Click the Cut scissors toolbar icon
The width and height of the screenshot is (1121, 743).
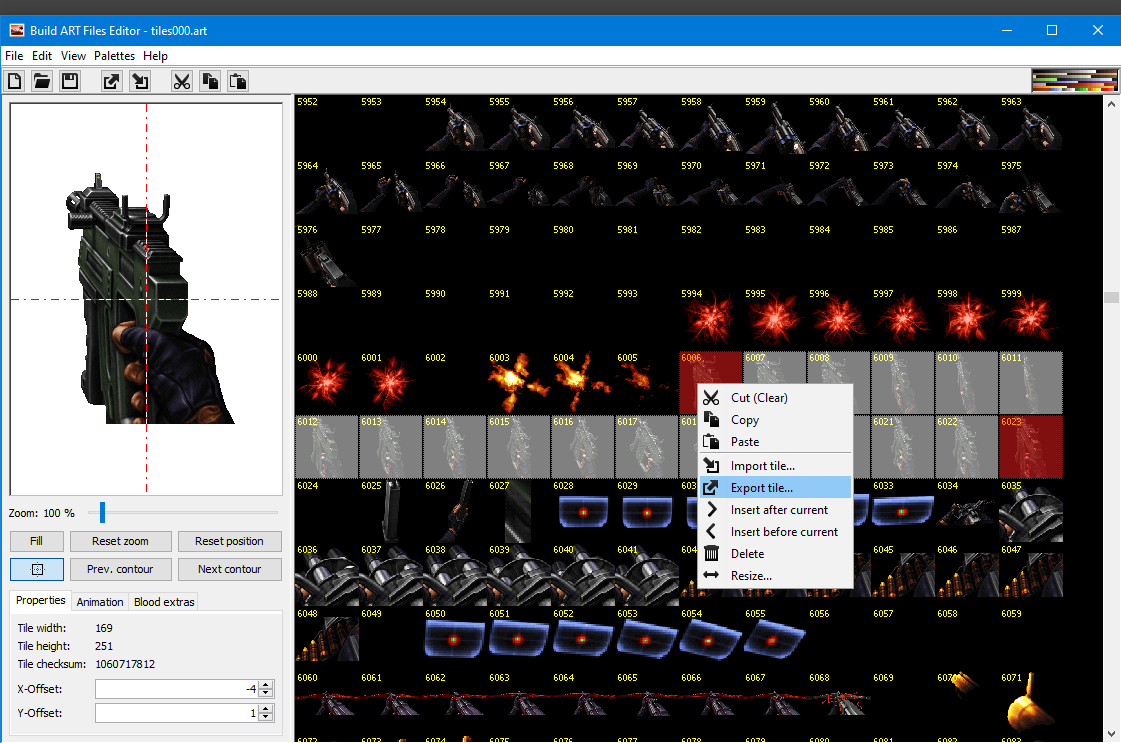coord(182,81)
